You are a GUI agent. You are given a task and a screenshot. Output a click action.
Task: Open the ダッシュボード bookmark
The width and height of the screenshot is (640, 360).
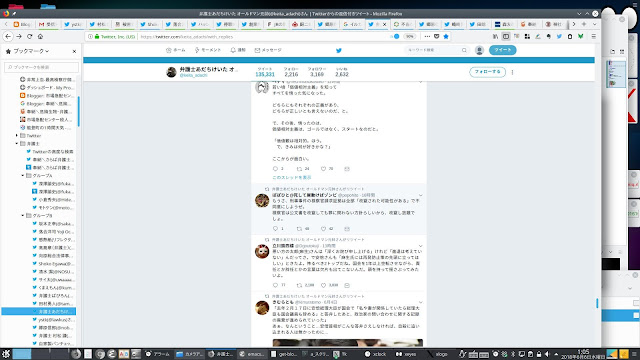(47, 87)
